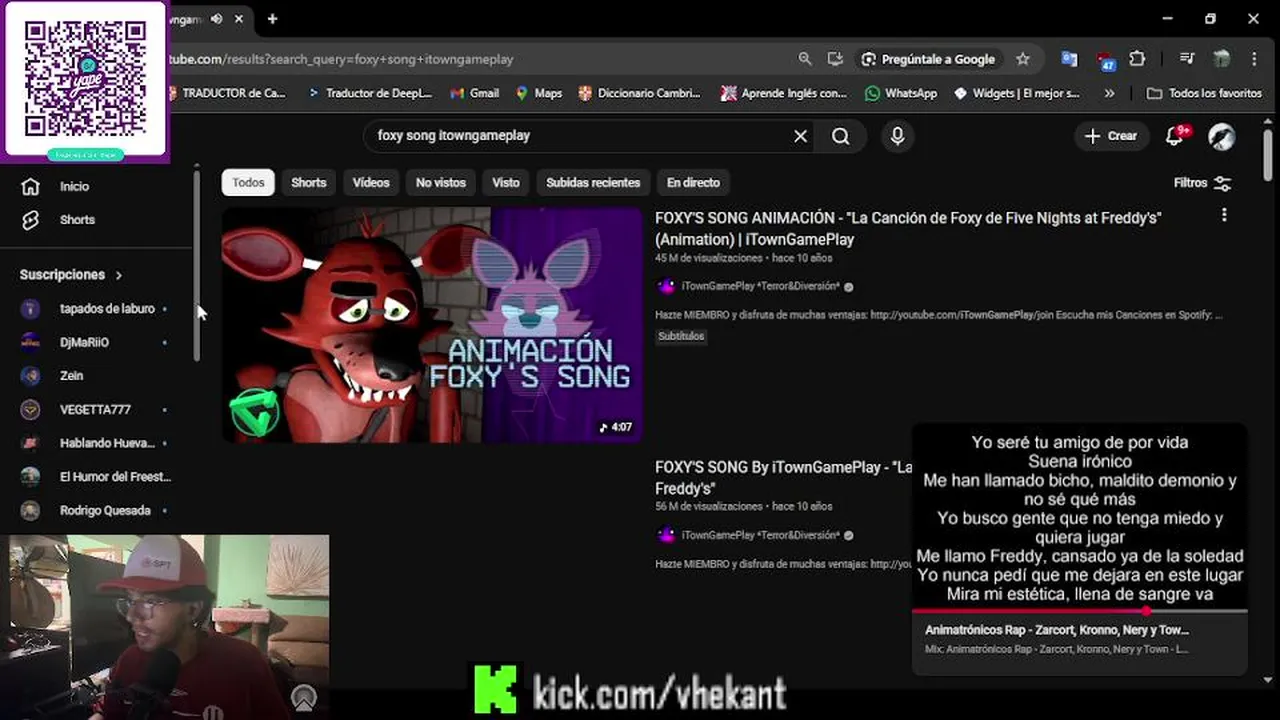Seek in the miniplayer red progress bar
The image size is (1280, 720).
(1080, 611)
